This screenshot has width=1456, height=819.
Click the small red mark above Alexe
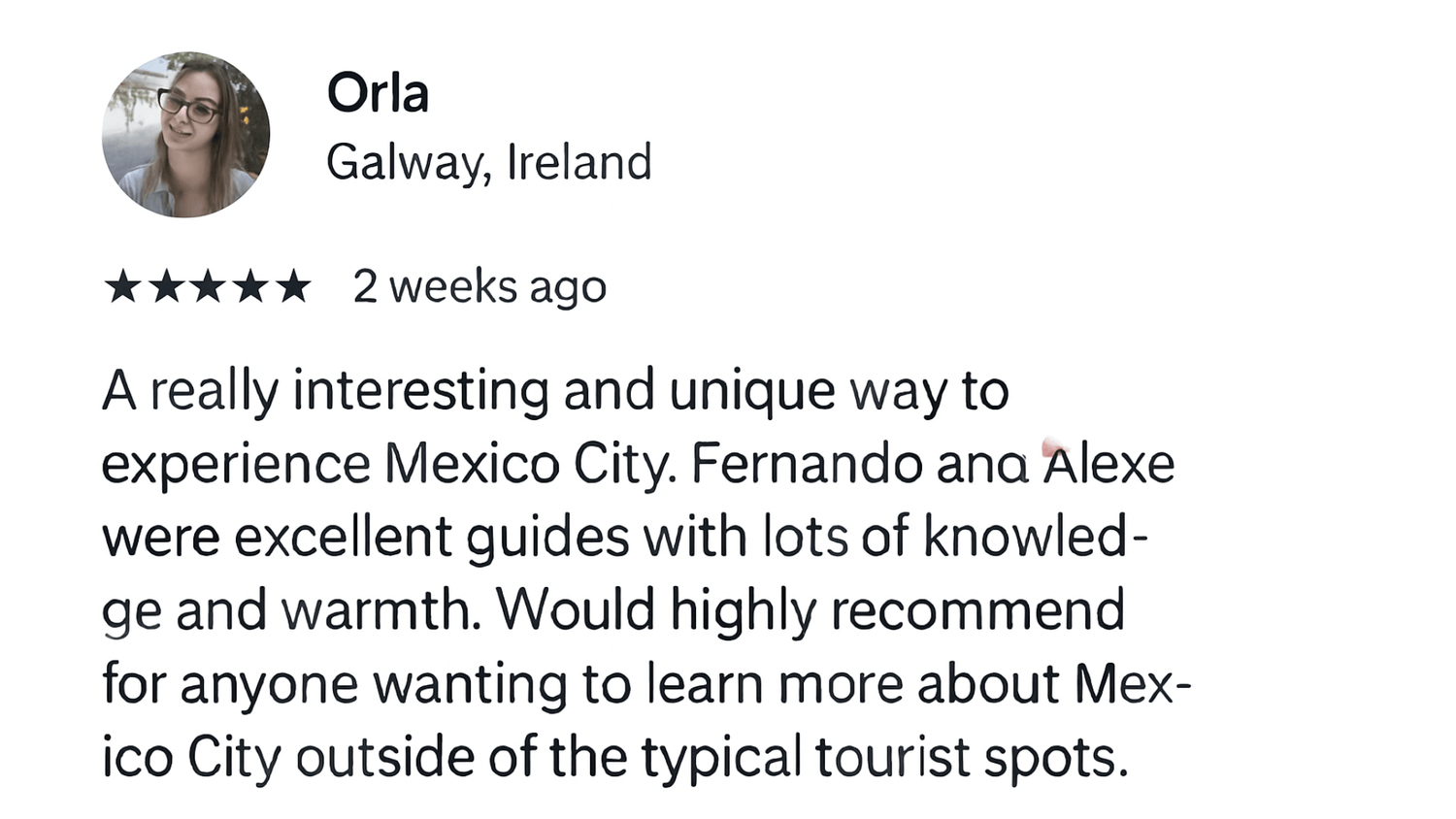pos(1052,447)
